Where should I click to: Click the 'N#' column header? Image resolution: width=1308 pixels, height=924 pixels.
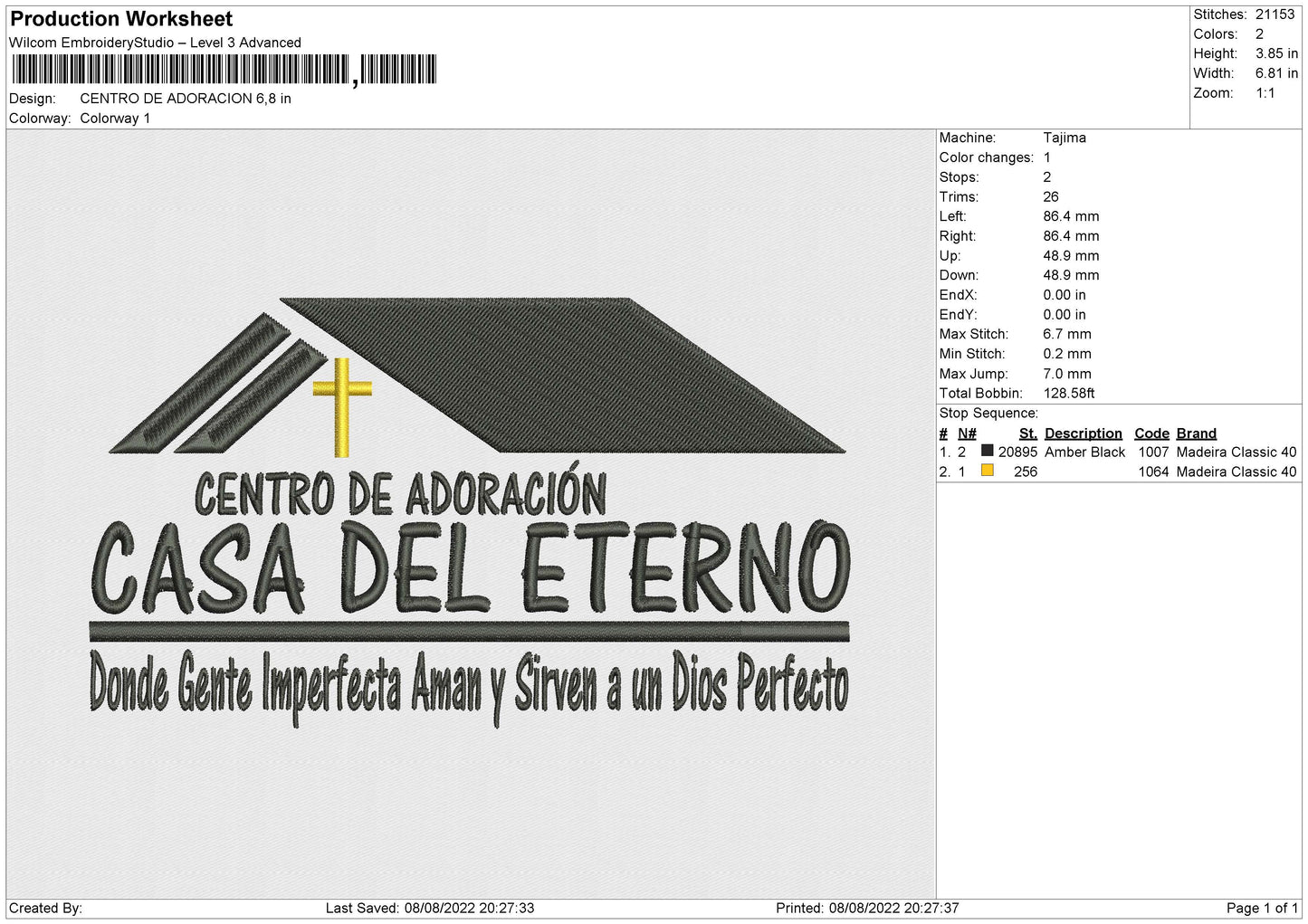[x=967, y=433]
